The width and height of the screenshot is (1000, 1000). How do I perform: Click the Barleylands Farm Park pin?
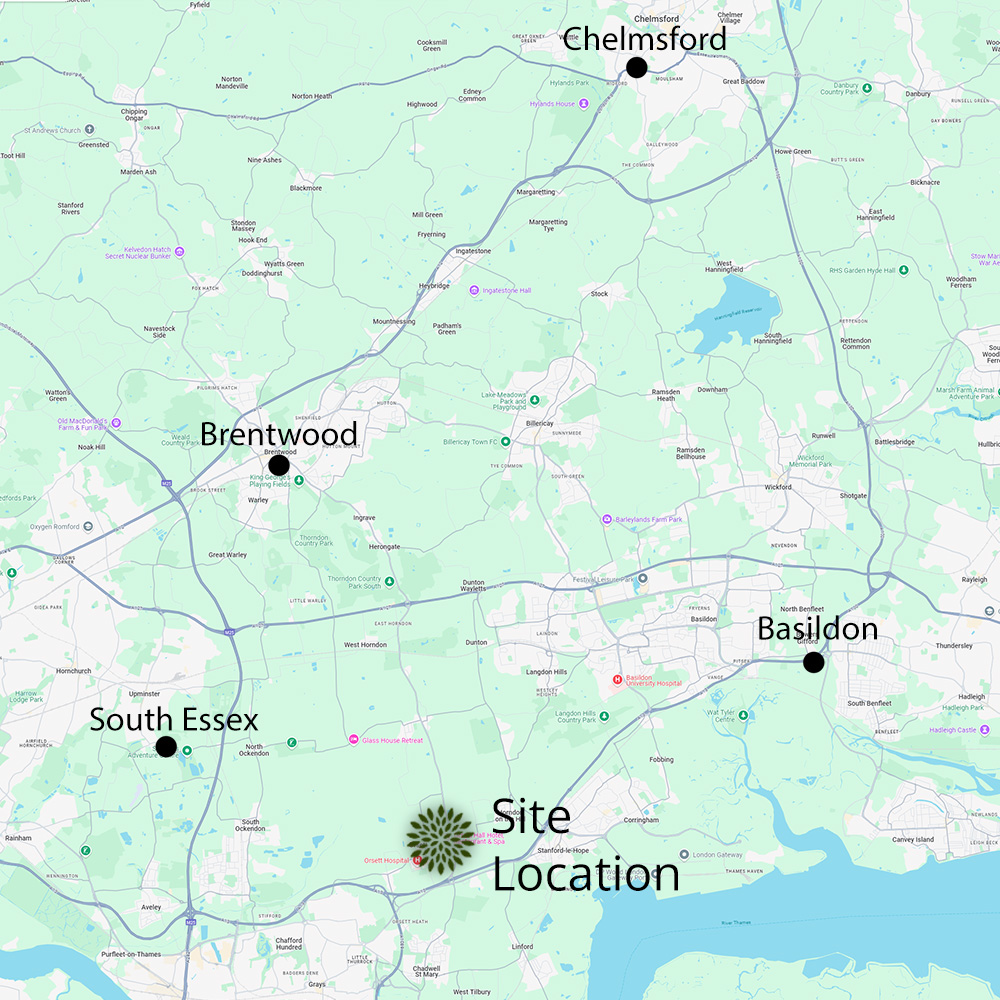tap(607, 519)
